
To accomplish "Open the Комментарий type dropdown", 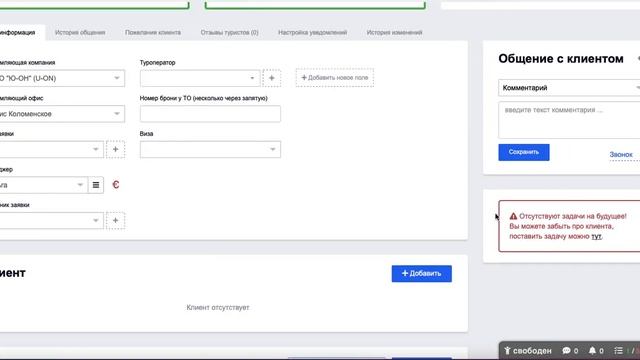I will coord(569,88).
